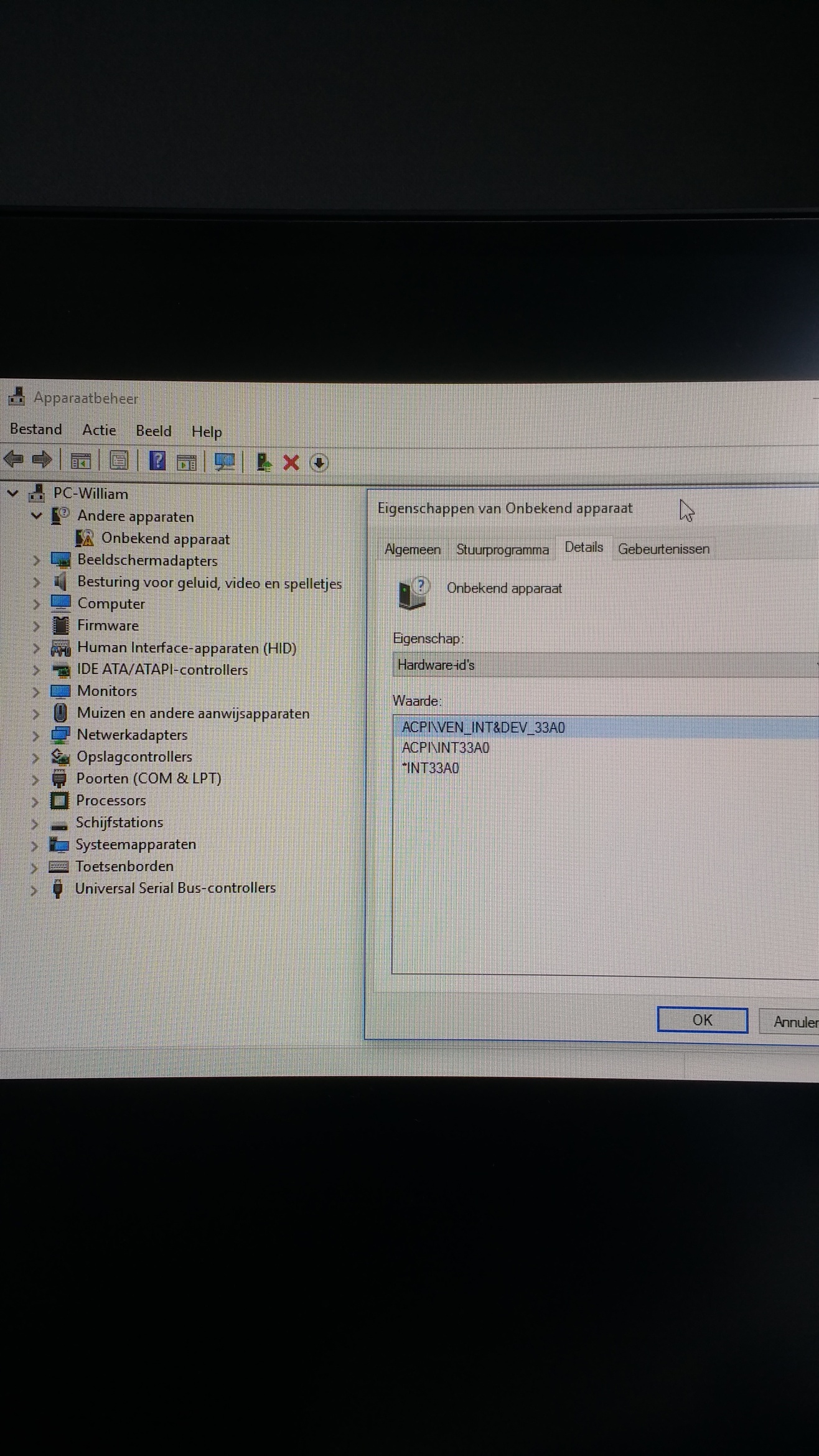Expand the Netwerkadapters category chevron

pos(35,735)
